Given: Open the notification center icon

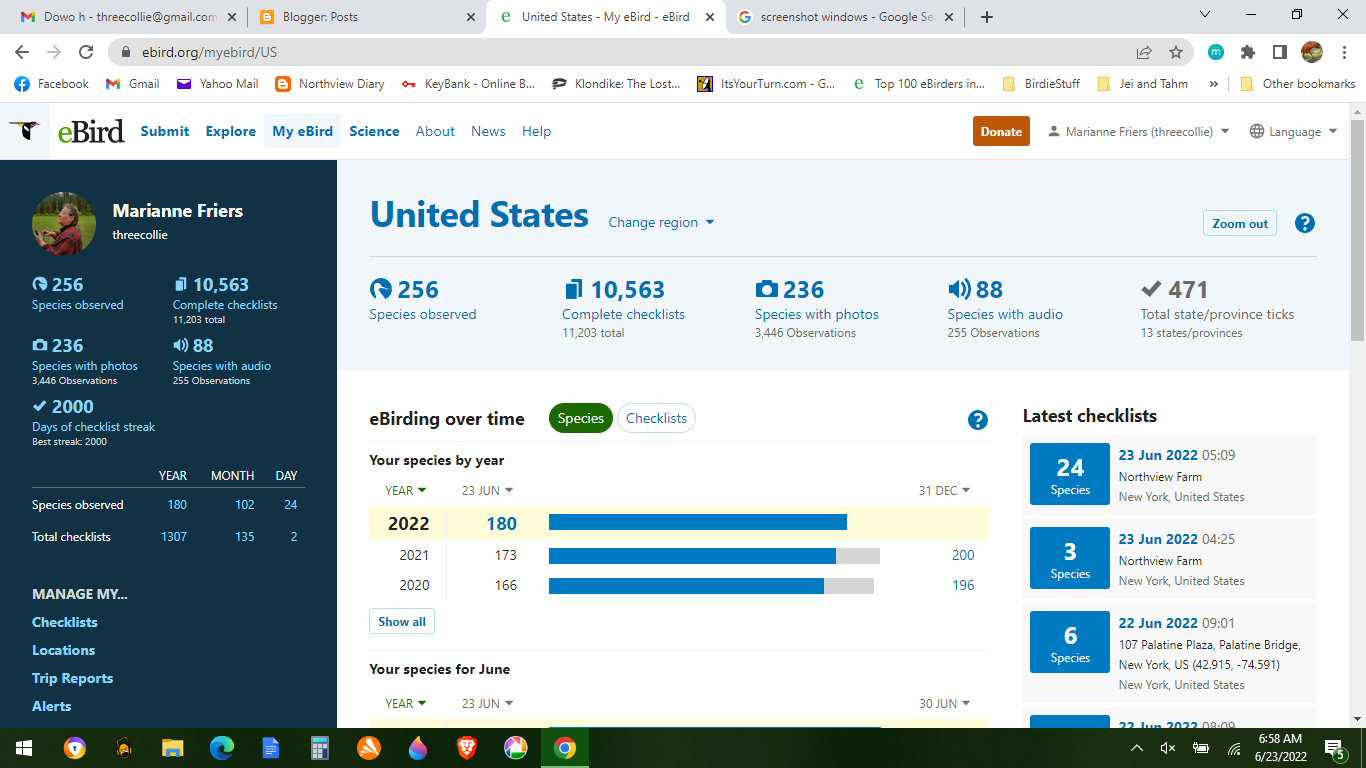Looking at the screenshot, I should [x=1334, y=748].
